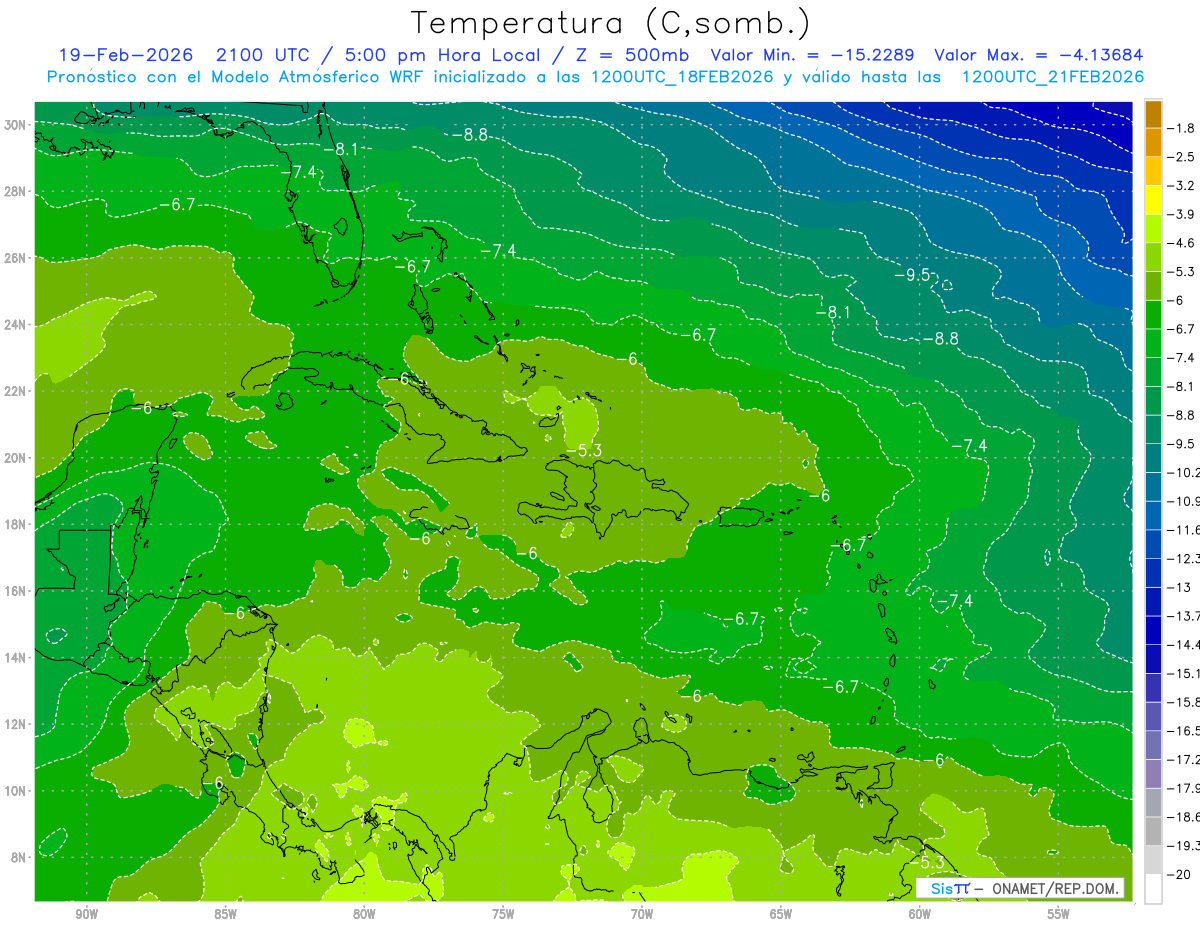Click the '-8.1' contour label over northern Florida
Image resolution: width=1200 pixels, height=927 pixels.
pos(341,149)
